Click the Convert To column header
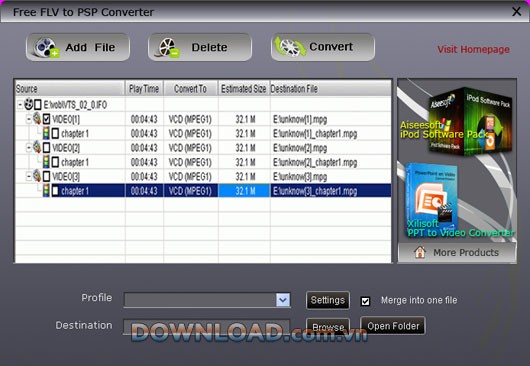This screenshot has width=530, height=366. pyautogui.click(x=191, y=89)
